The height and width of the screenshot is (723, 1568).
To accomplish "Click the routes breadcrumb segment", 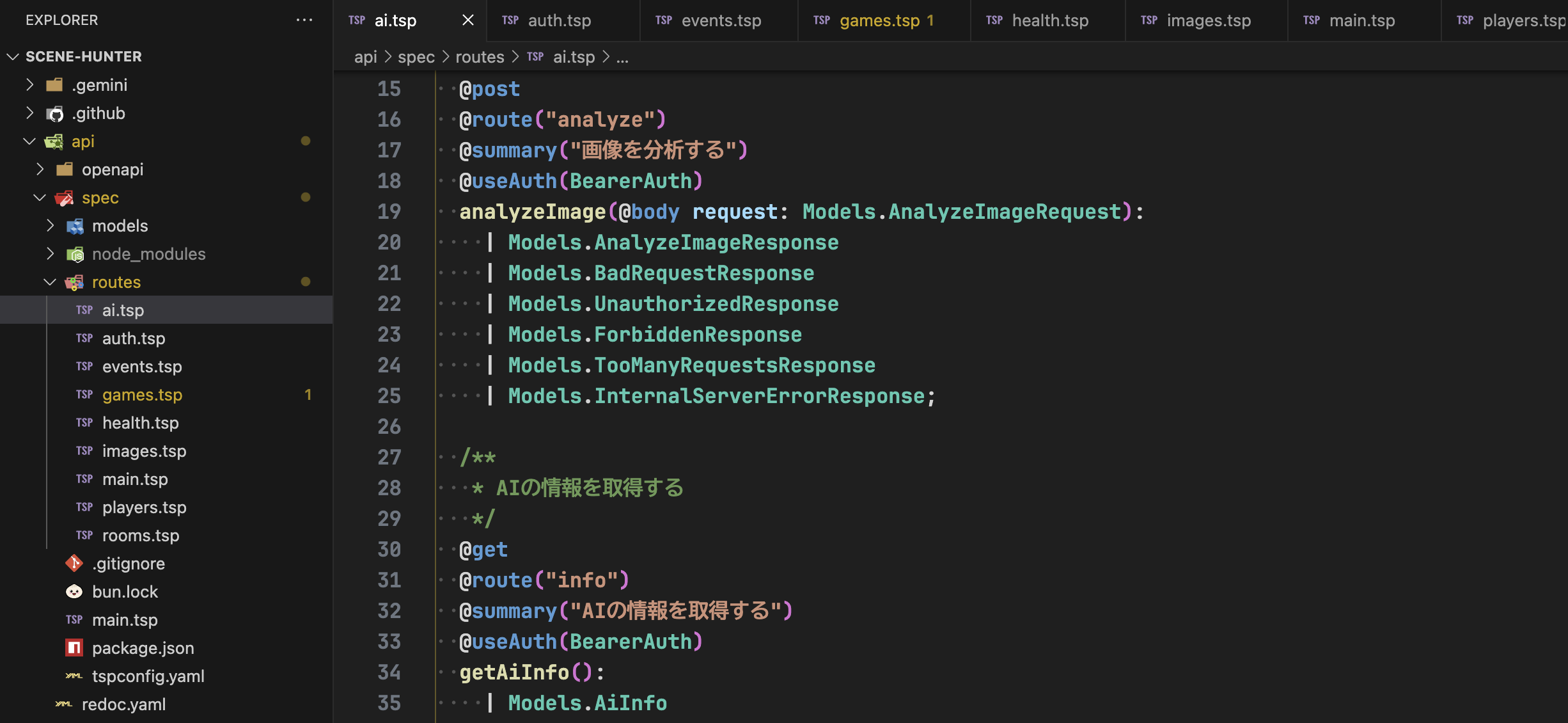I will 480,57.
